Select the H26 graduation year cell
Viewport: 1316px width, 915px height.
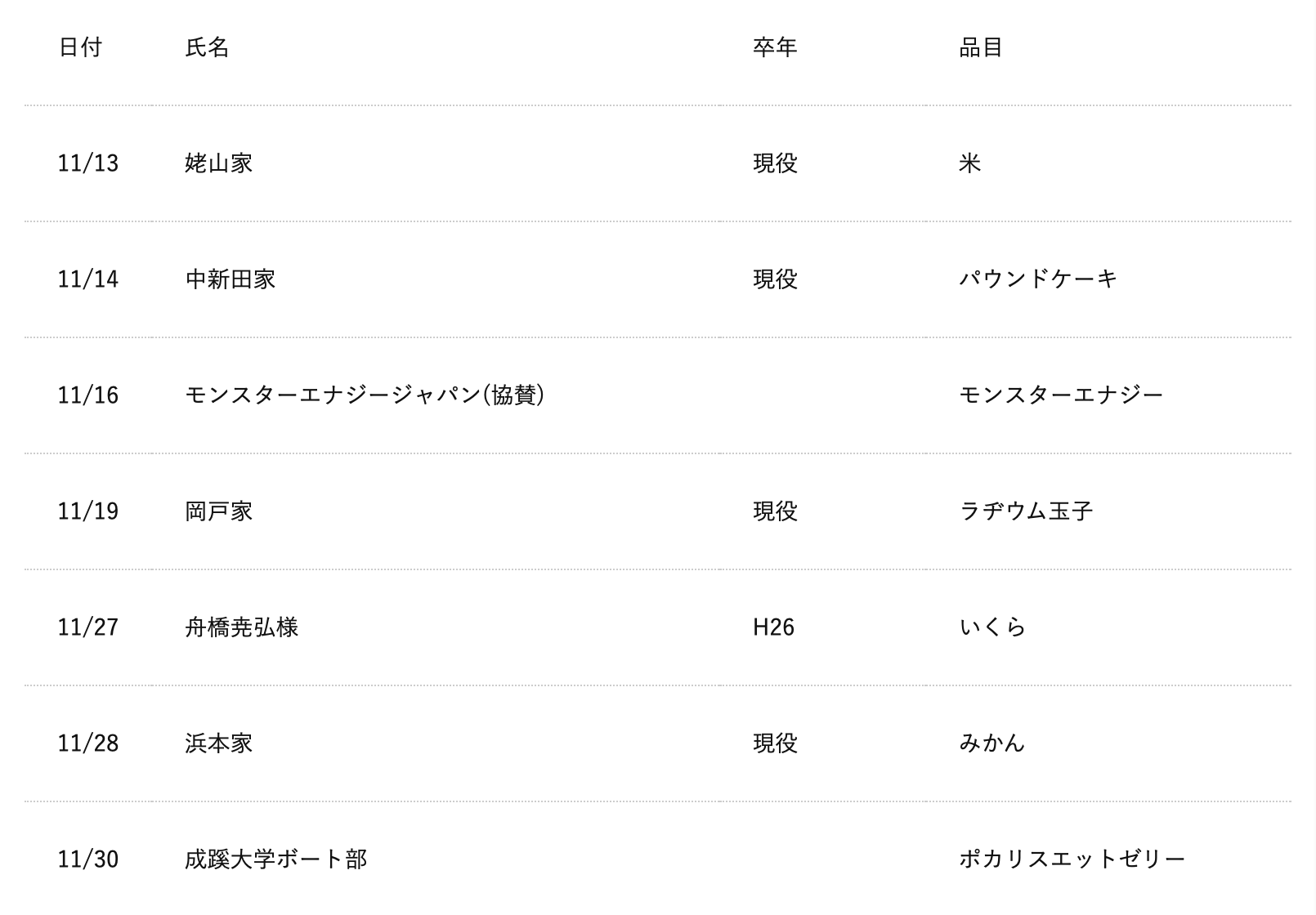[773, 627]
